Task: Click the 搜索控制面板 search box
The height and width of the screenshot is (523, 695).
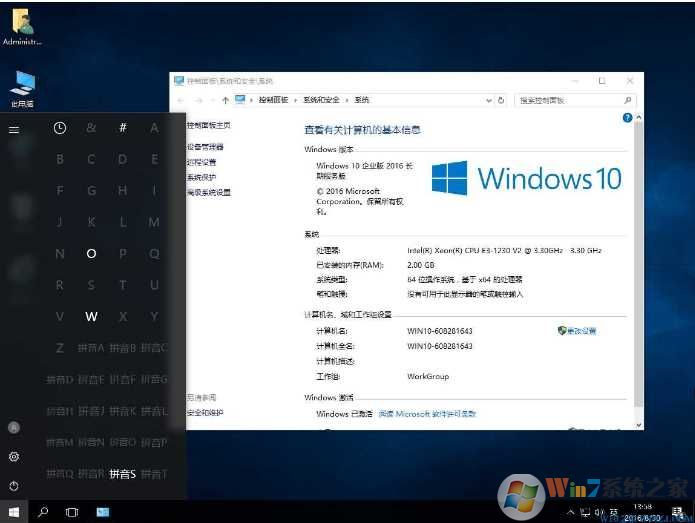Action: [x=568, y=100]
